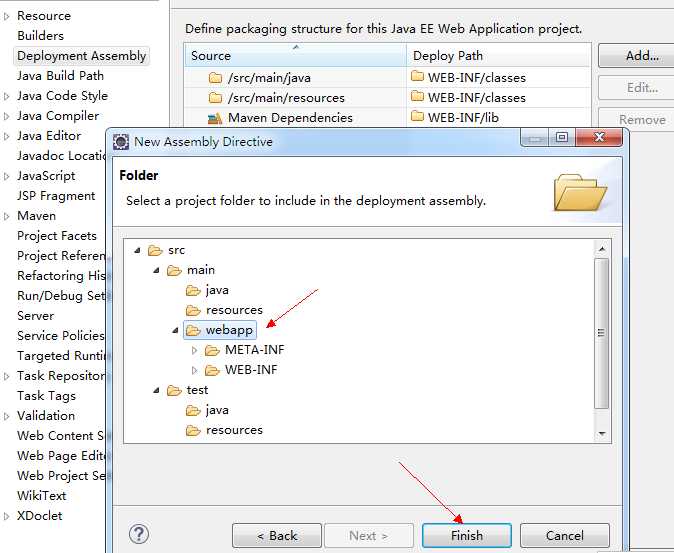Click the Maven Dependencies library icon
The width and height of the screenshot is (674, 553).
[215, 118]
